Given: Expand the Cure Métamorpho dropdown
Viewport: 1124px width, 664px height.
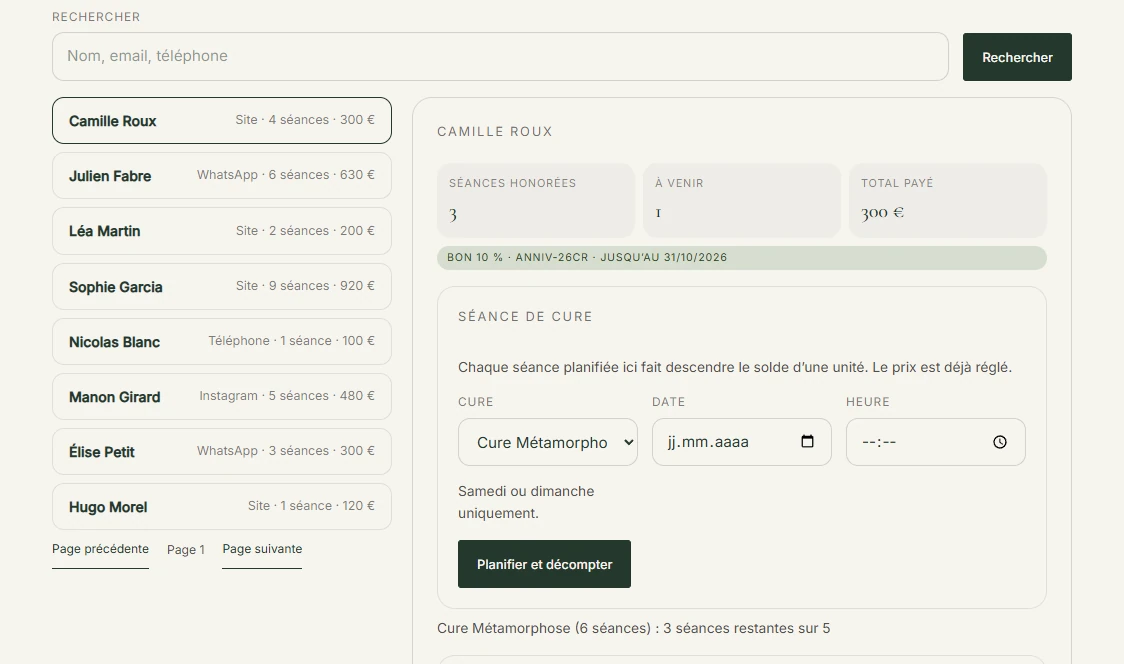Looking at the screenshot, I should click(548, 442).
